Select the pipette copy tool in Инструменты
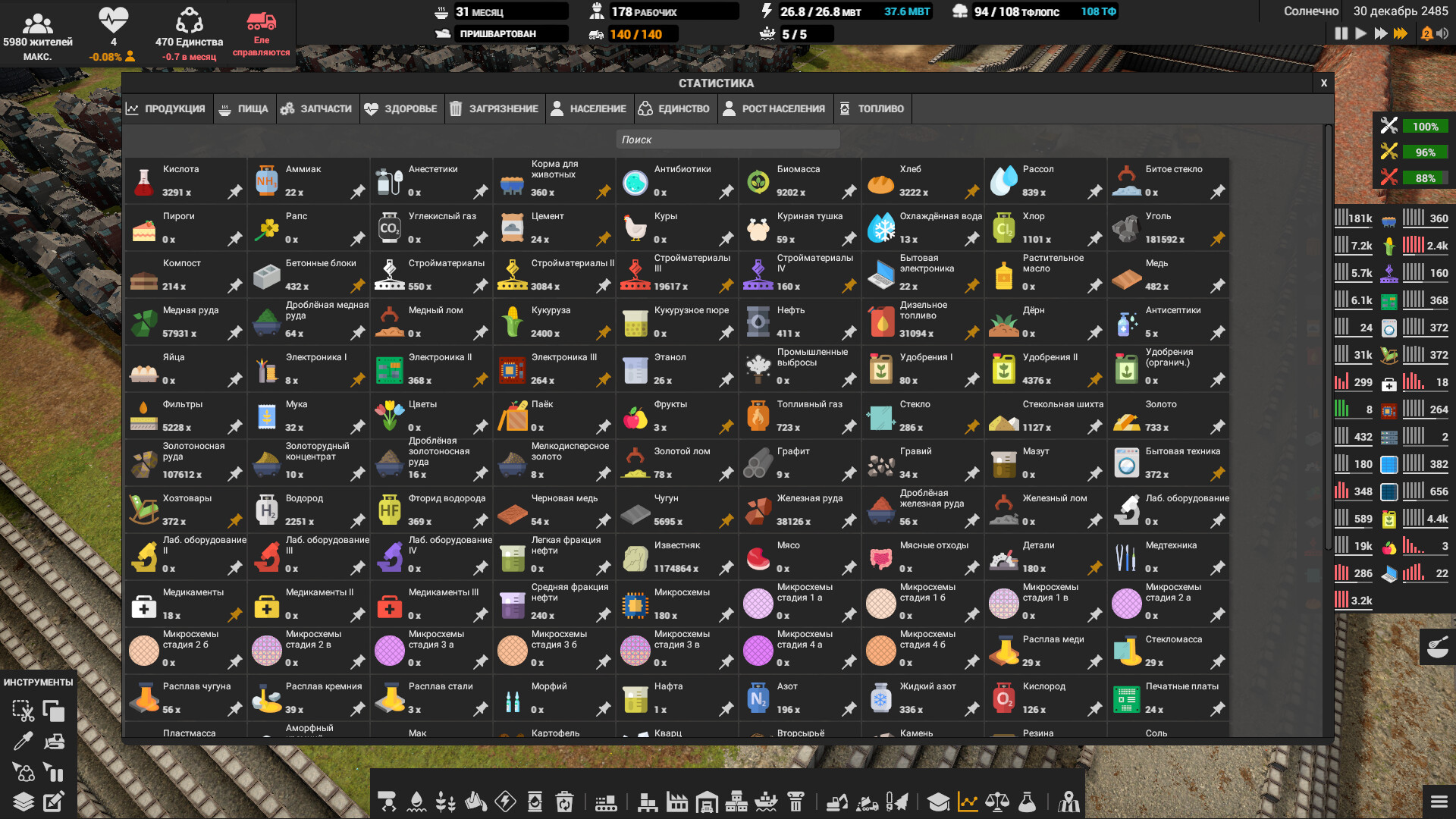The width and height of the screenshot is (1456, 819). click(x=23, y=741)
